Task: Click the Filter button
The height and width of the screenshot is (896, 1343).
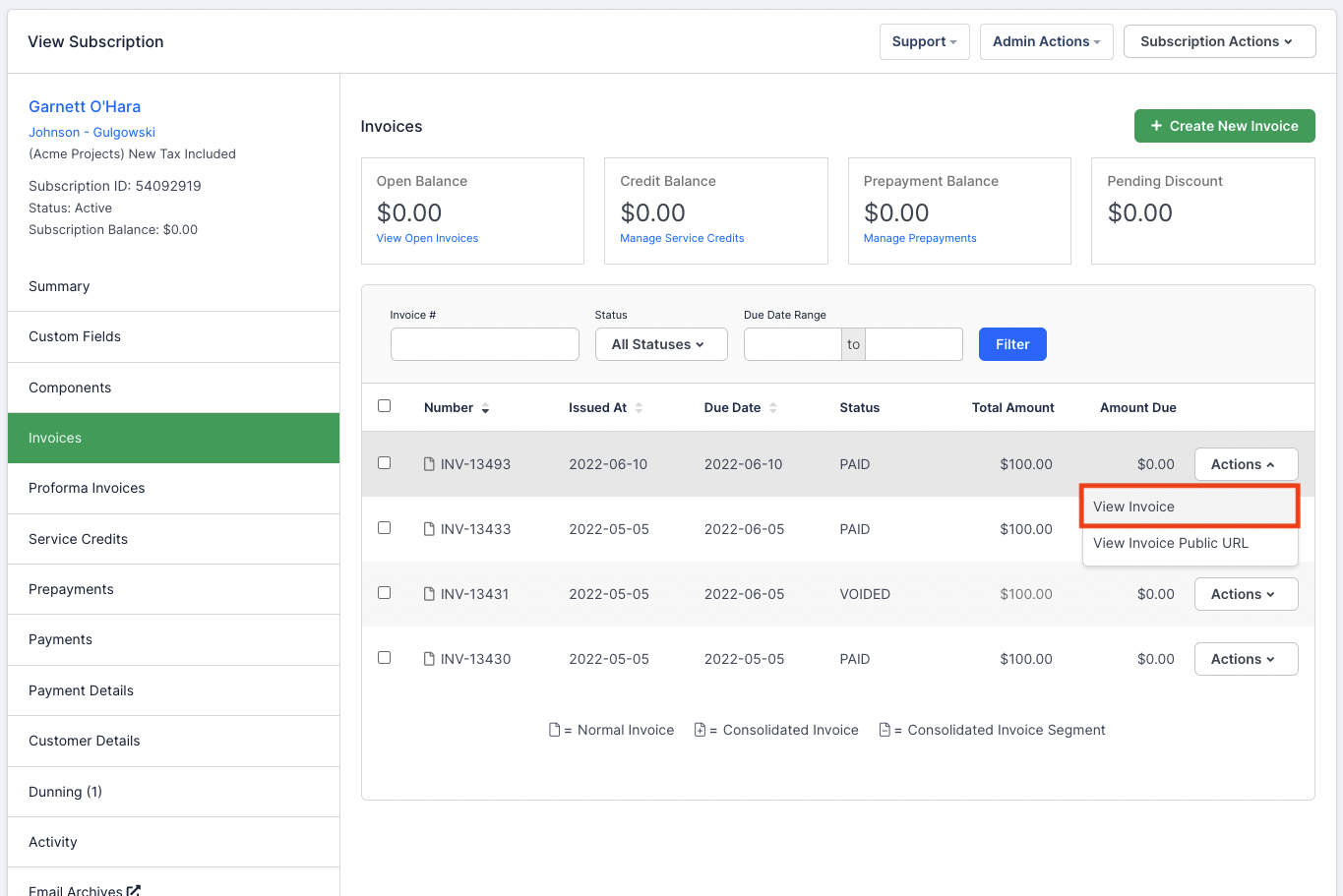Action: pyautogui.click(x=1011, y=344)
